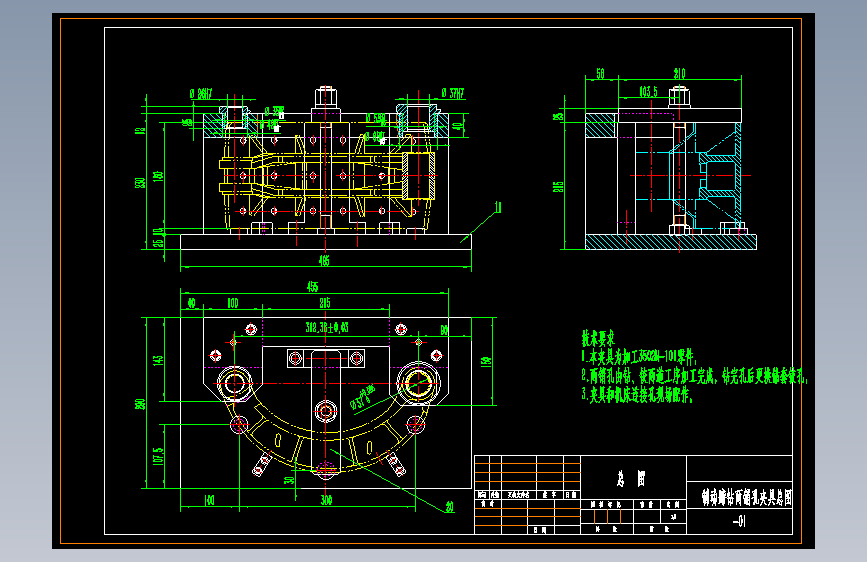This screenshot has width=867, height=562.
Task: Select the 210 dimension in side view
Action: (679, 73)
